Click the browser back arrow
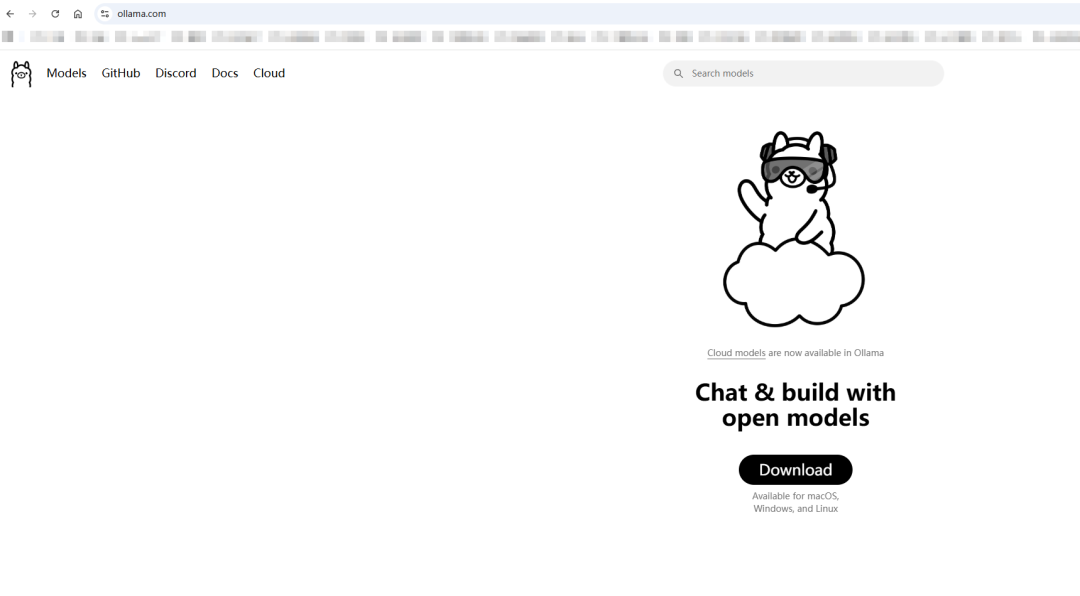The height and width of the screenshot is (596, 1080). point(10,14)
